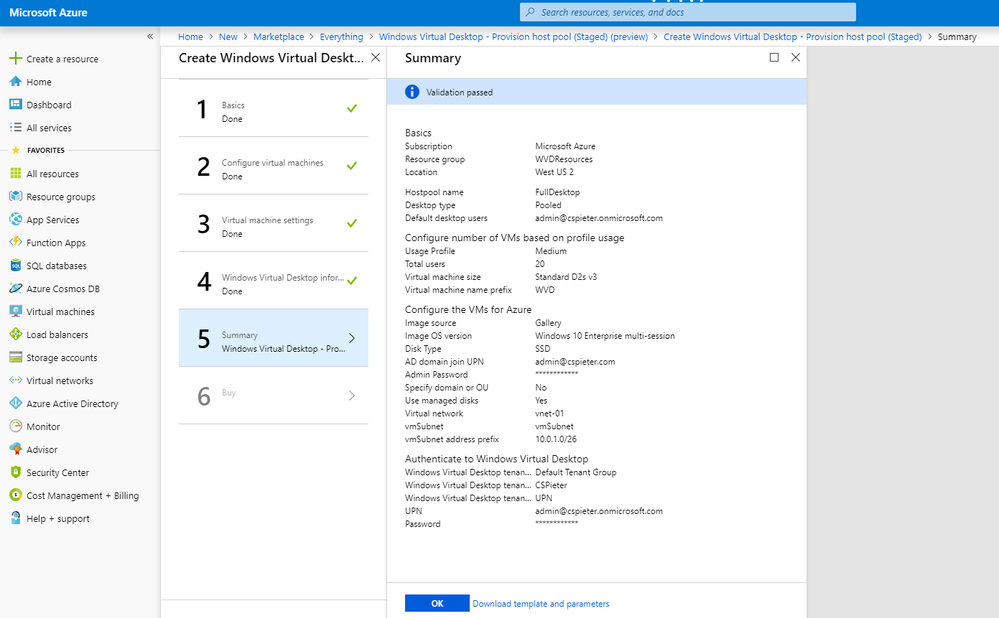Click the '10.0.1.0/26' address prefix value
The image size is (999, 618).
[556, 439]
